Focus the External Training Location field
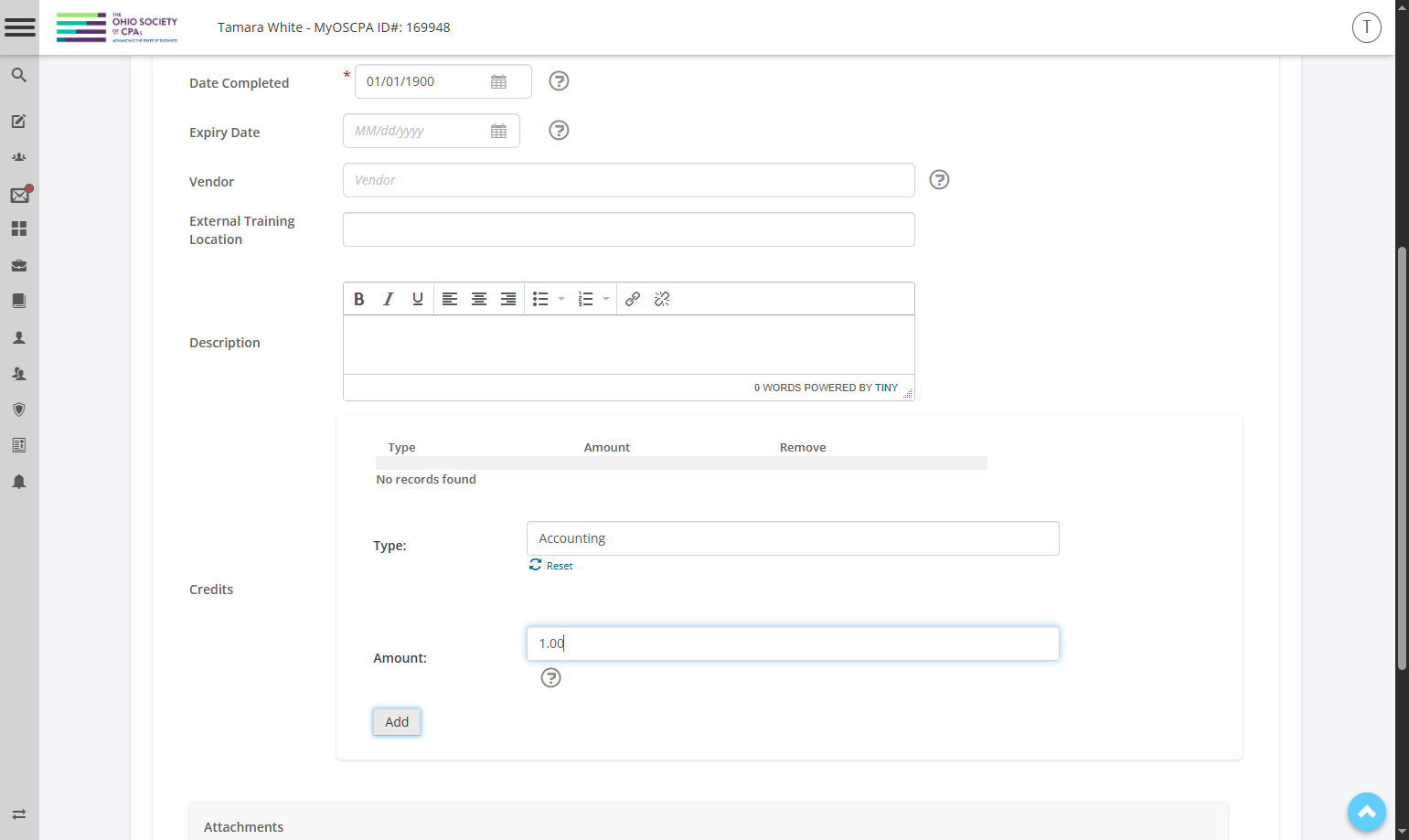This screenshot has height=840, width=1409. (x=629, y=229)
